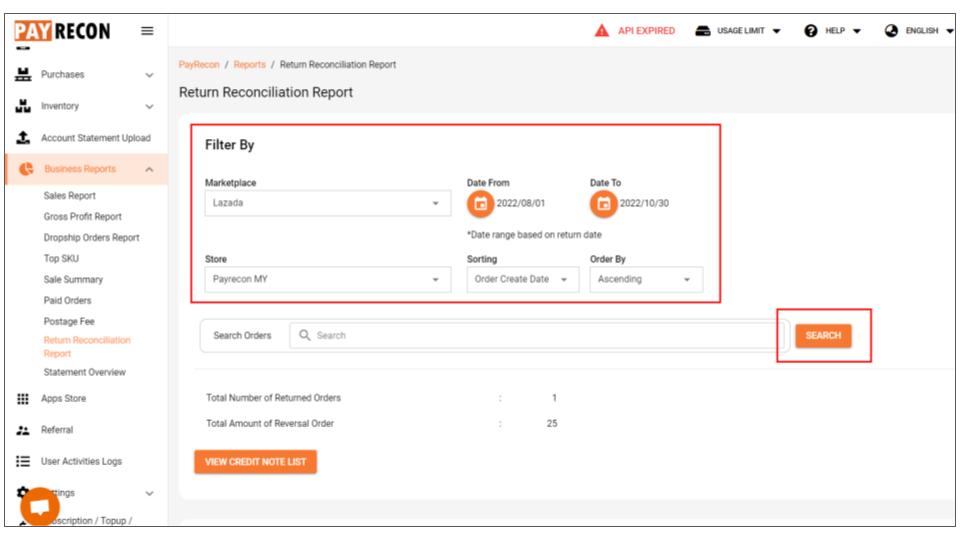Open Referral menu item
This screenshot has height=540, width=960.
coord(57,430)
